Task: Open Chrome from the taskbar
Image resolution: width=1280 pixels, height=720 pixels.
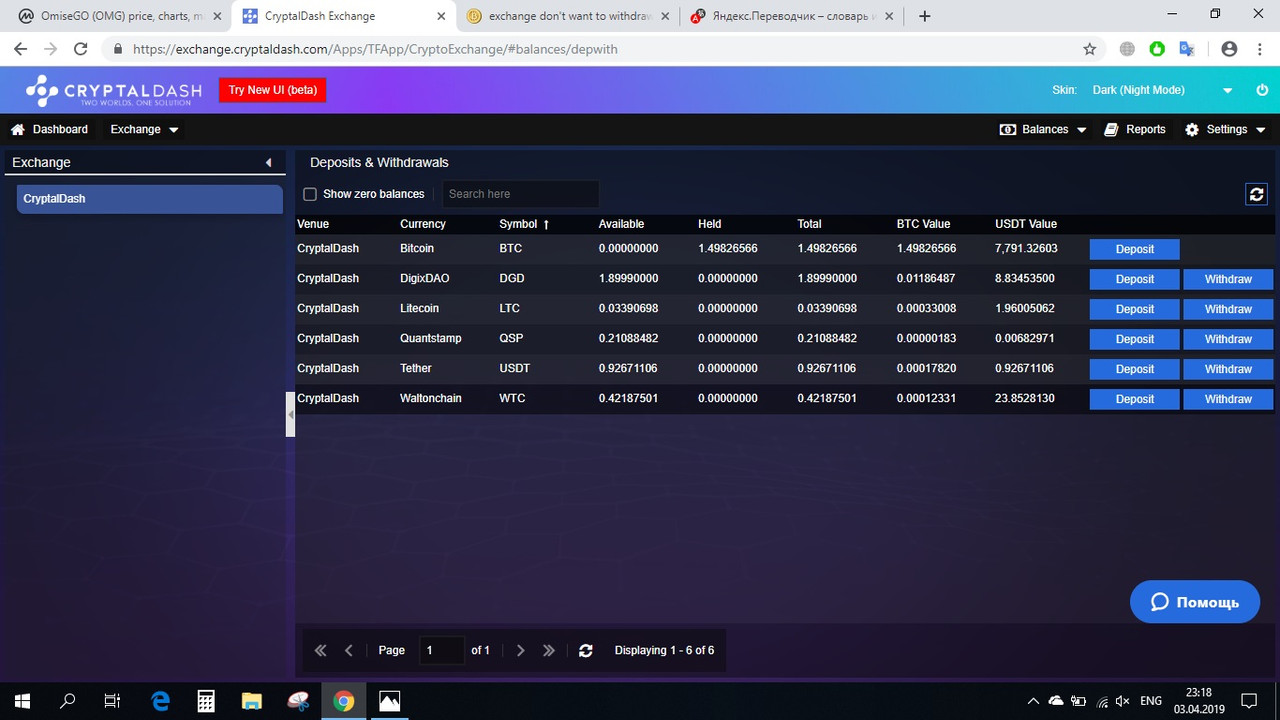Action: [x=344, y=700]
